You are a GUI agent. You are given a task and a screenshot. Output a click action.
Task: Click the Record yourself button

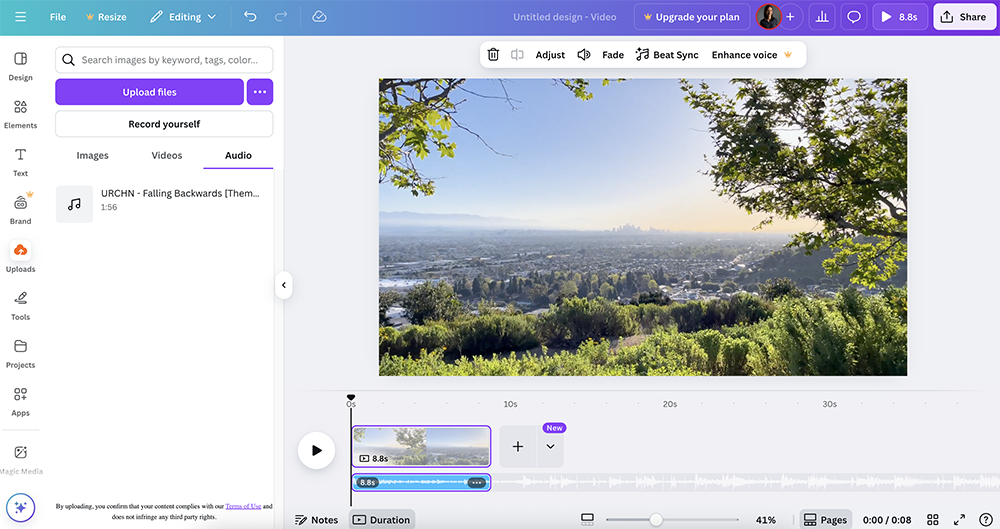pyautogui.click(x=164, y=124)
